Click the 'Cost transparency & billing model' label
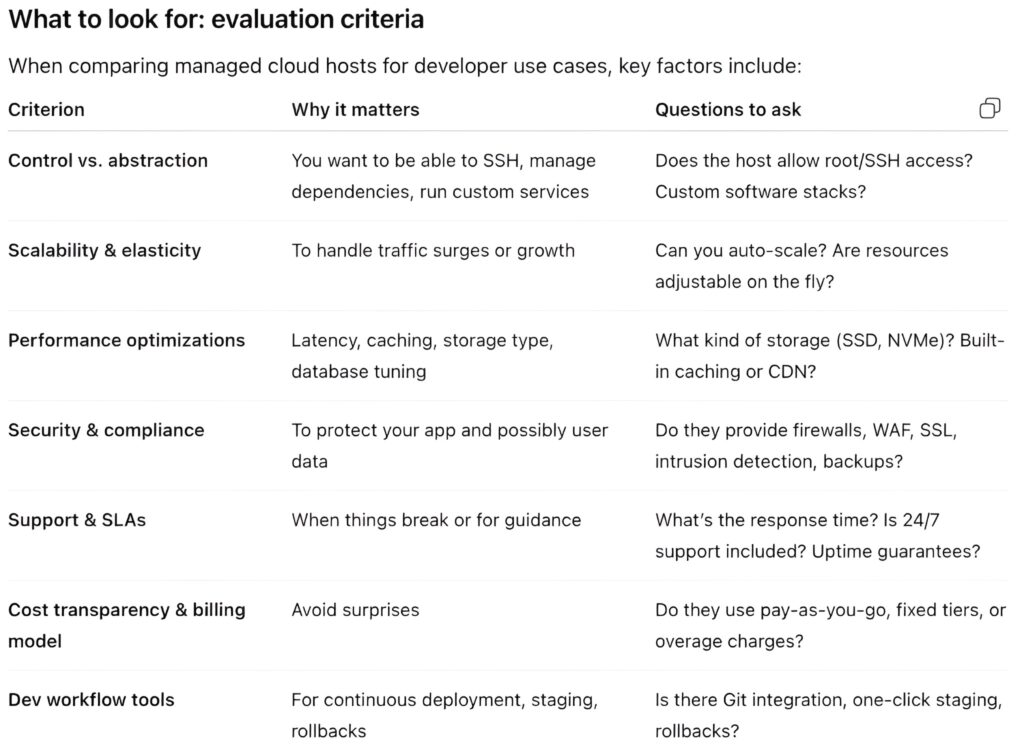The image size is (1024, 749). coord(126,625)
